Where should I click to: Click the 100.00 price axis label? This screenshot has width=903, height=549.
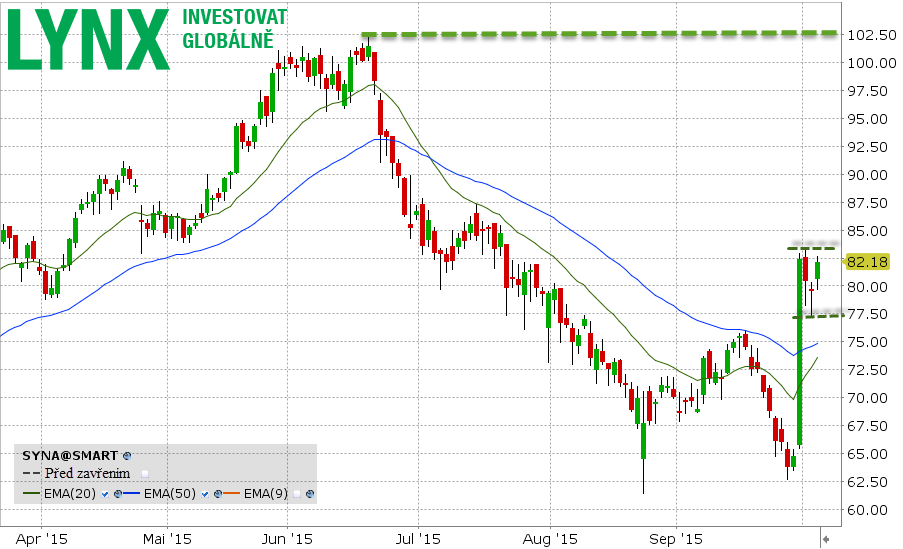coord(872,63)
